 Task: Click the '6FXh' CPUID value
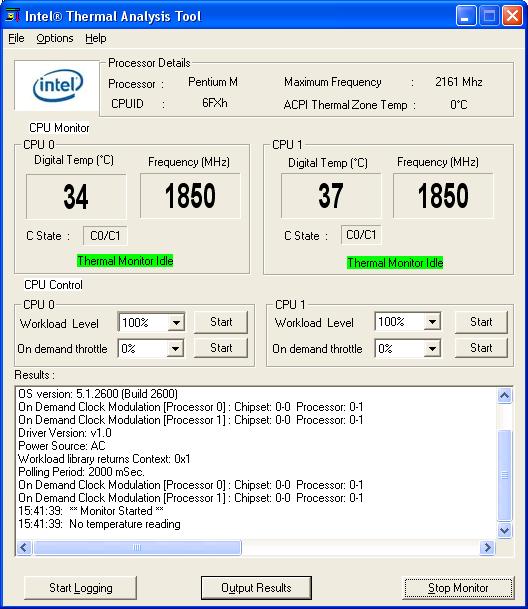[214, 103]
